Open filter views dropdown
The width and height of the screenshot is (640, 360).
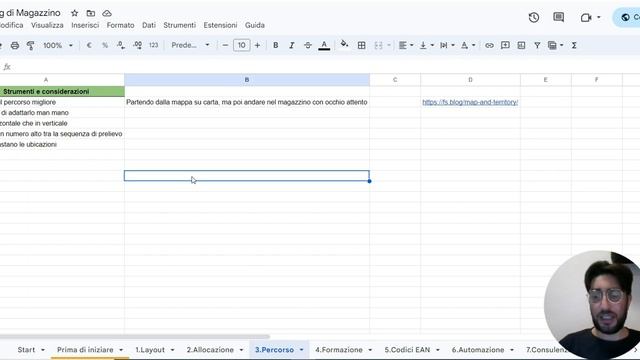pos(556,45)
